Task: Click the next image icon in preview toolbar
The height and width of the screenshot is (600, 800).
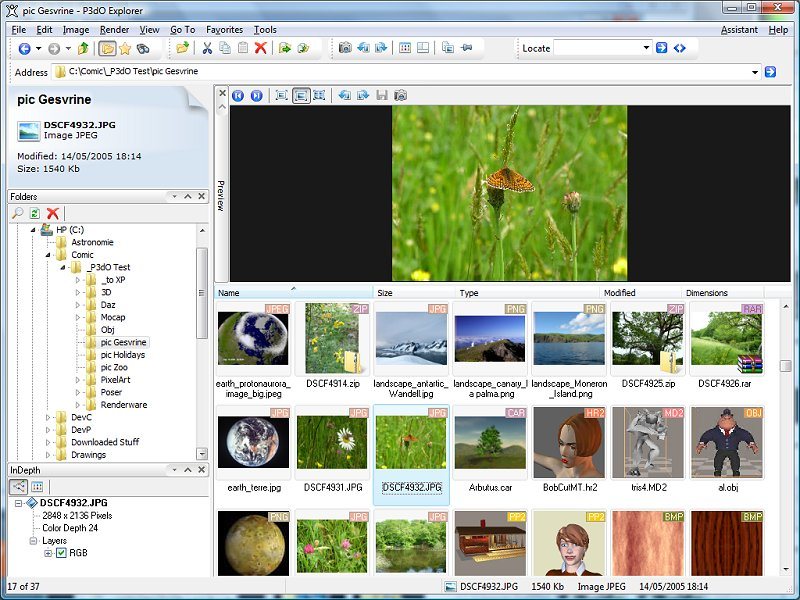Action: 256,95
